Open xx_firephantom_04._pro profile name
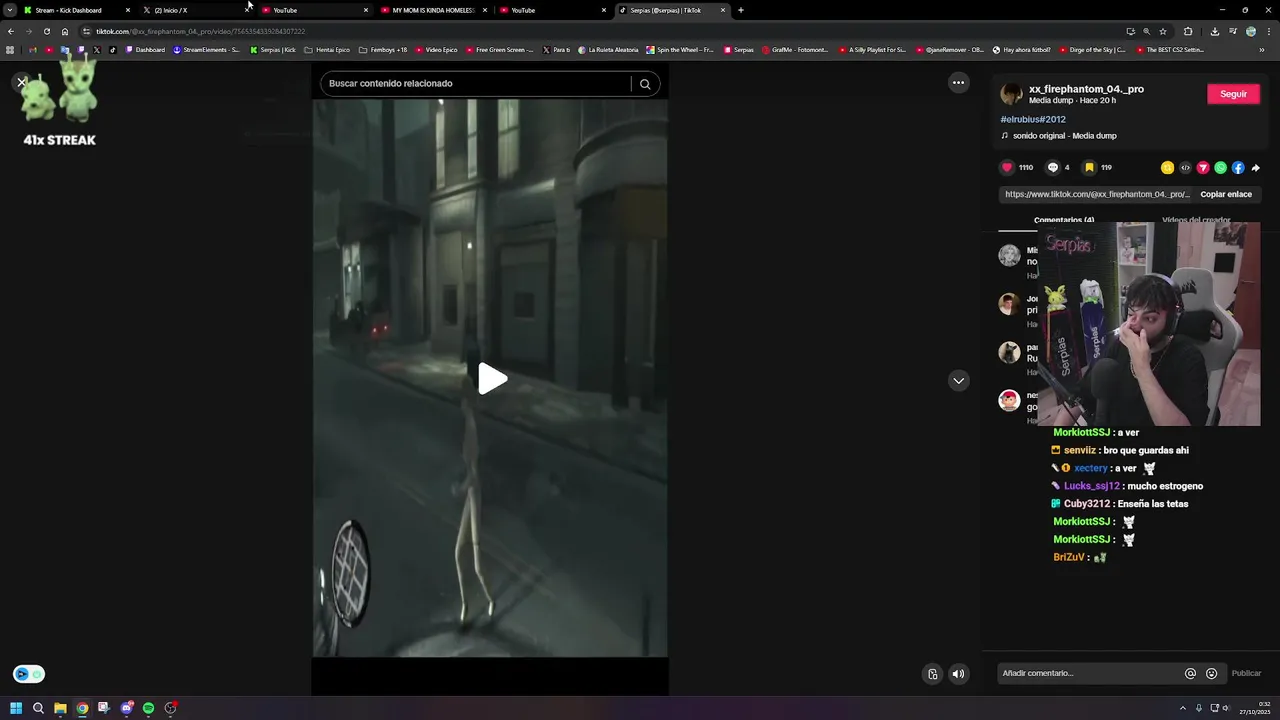The image size is (1280, 720). coord(1086,89)
